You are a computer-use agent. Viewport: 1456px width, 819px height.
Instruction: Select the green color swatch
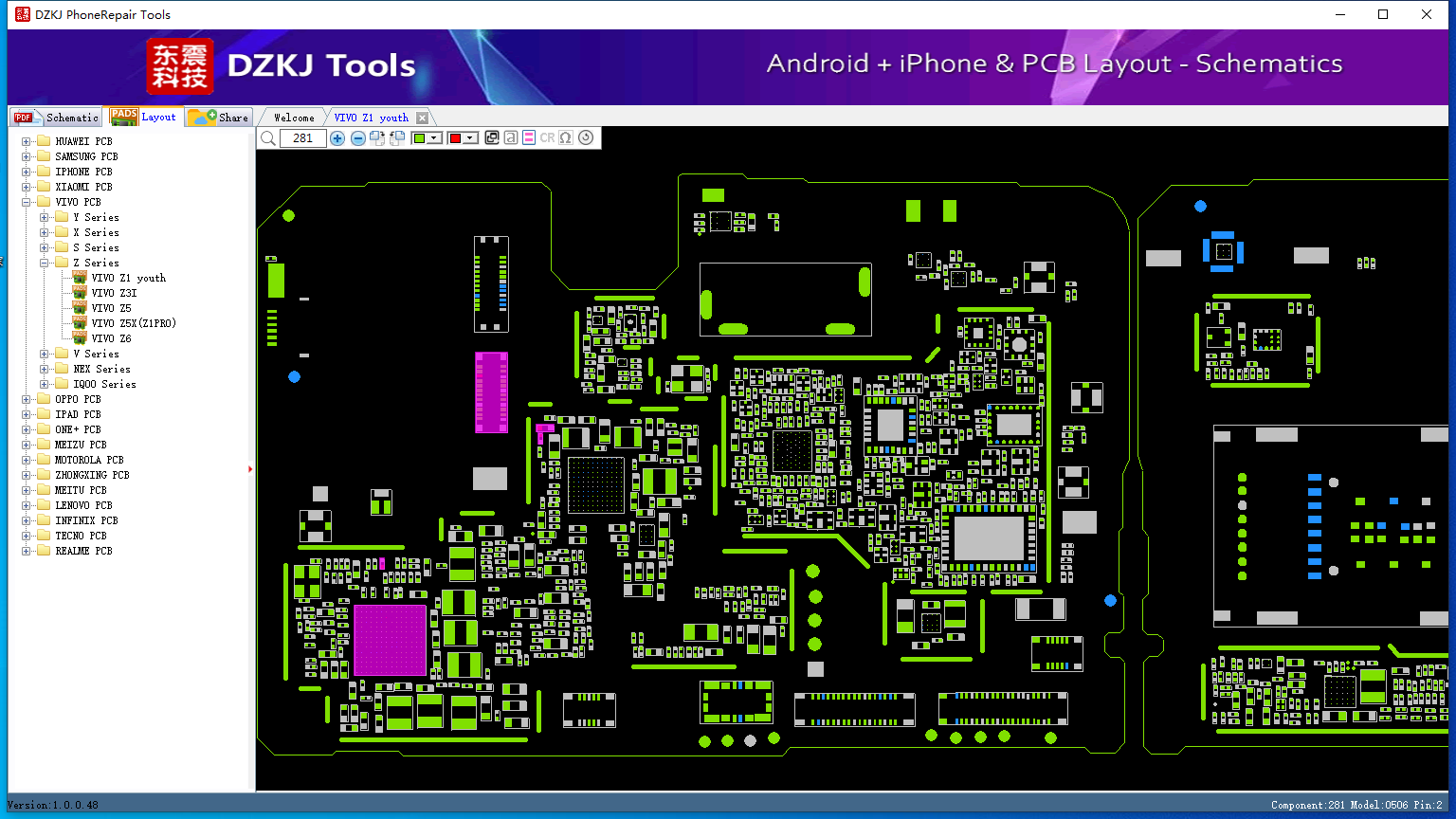point(420,138)
